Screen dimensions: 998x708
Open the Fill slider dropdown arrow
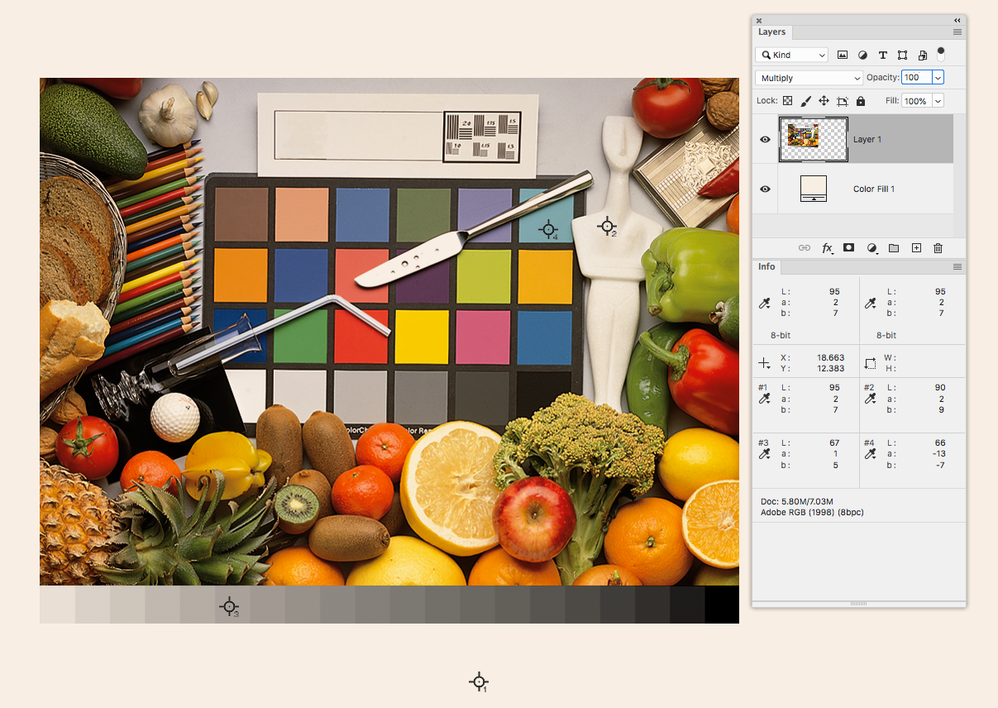click(x=938, y=101)
